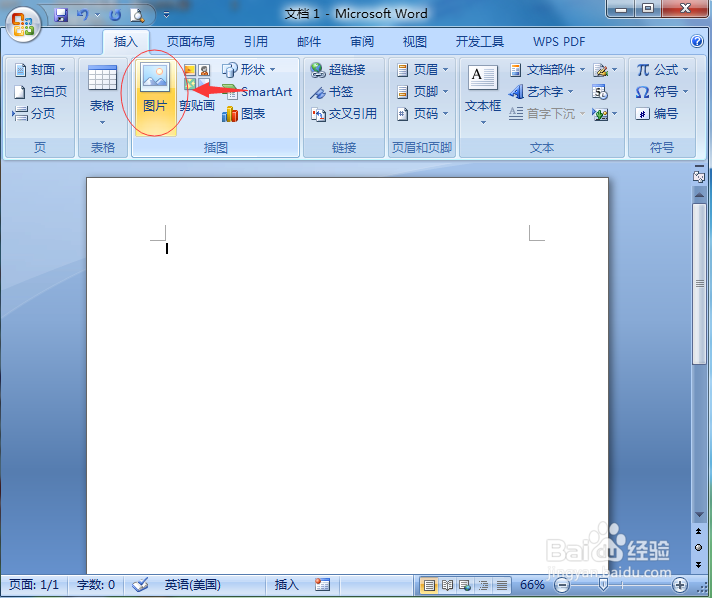Open the select browse object button

698,548
